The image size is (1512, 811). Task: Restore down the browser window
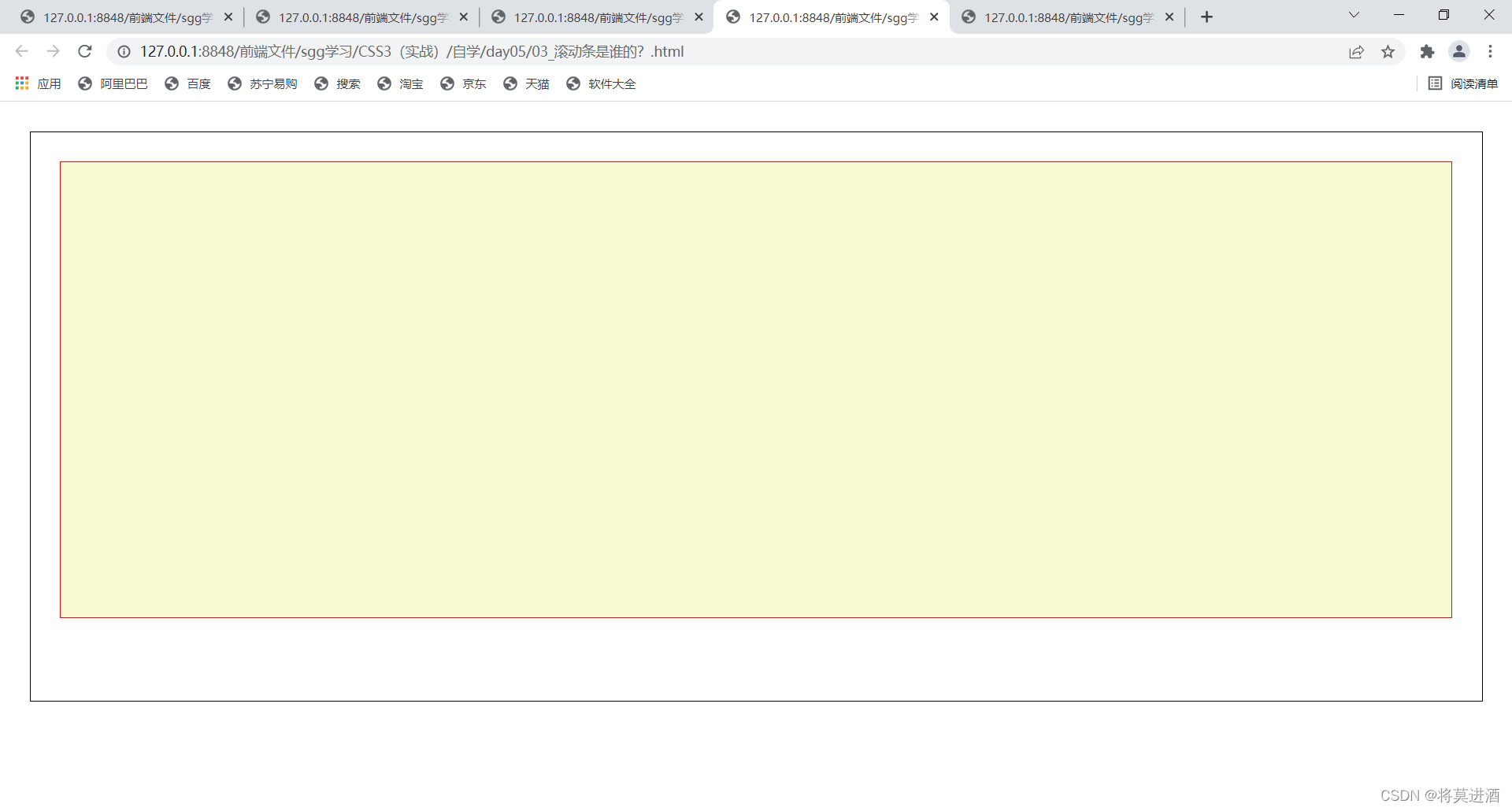pos(1443,15)
